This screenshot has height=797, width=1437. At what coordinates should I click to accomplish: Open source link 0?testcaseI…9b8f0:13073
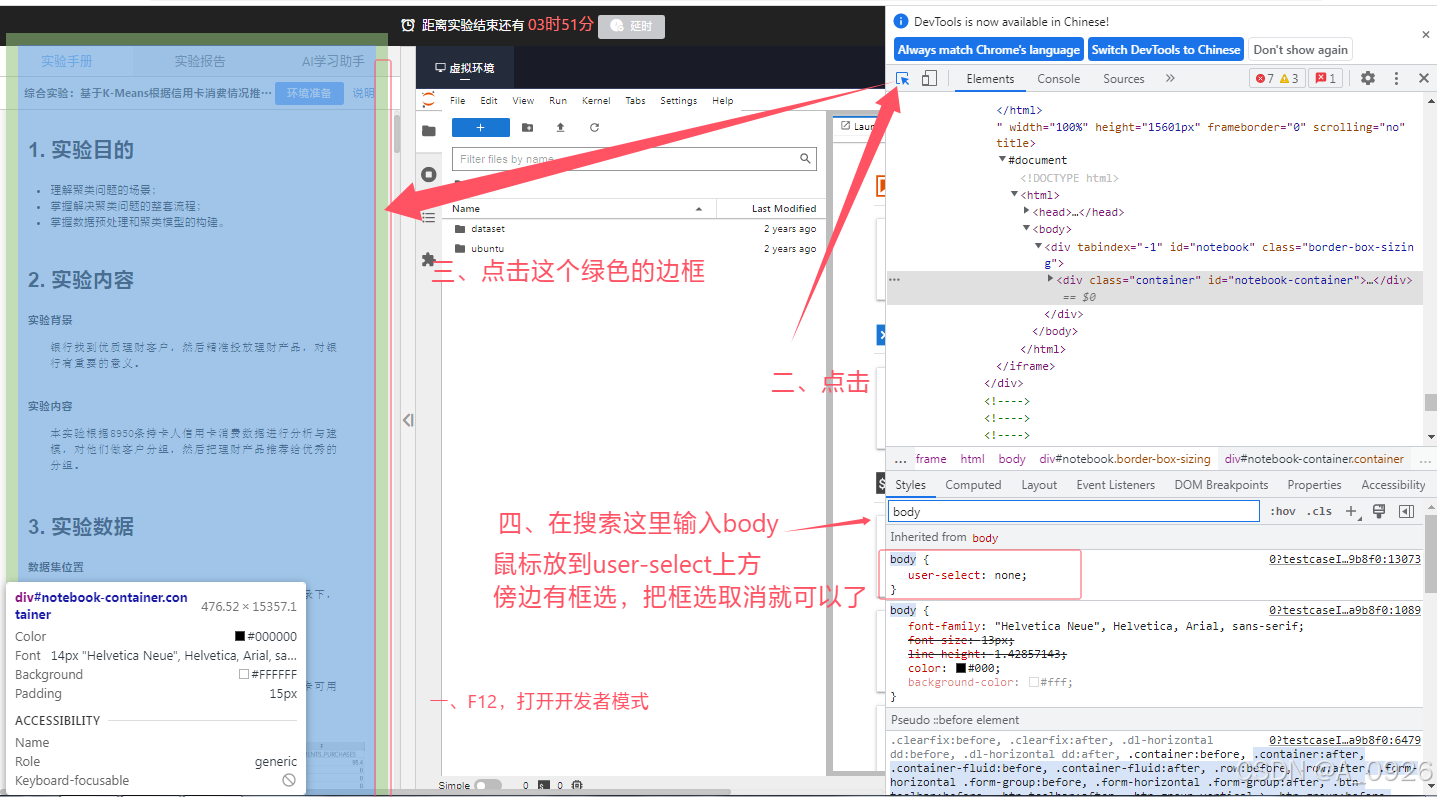point(1345,559)
